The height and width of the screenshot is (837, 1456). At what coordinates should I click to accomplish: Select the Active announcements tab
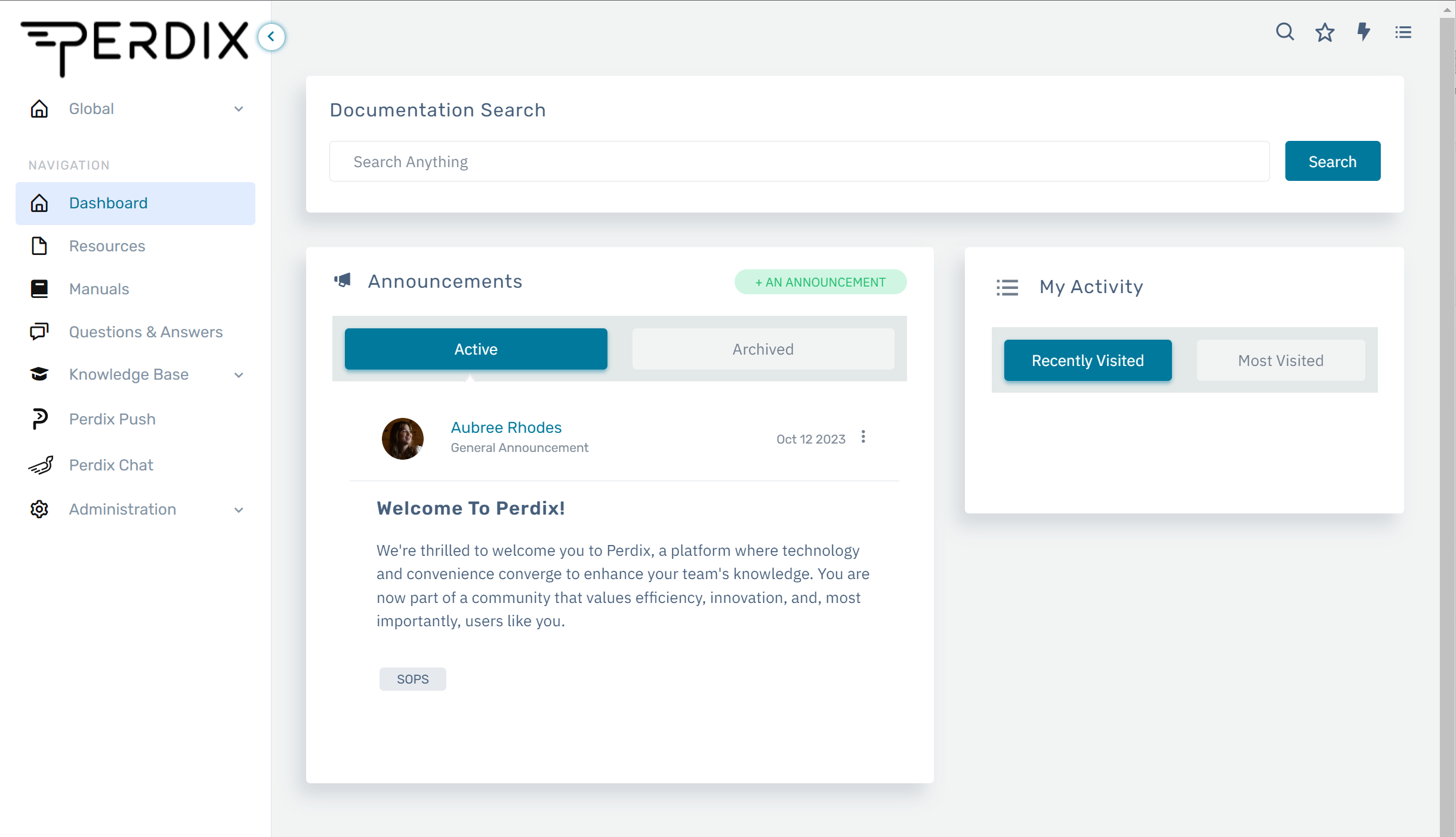coord(476,349)
